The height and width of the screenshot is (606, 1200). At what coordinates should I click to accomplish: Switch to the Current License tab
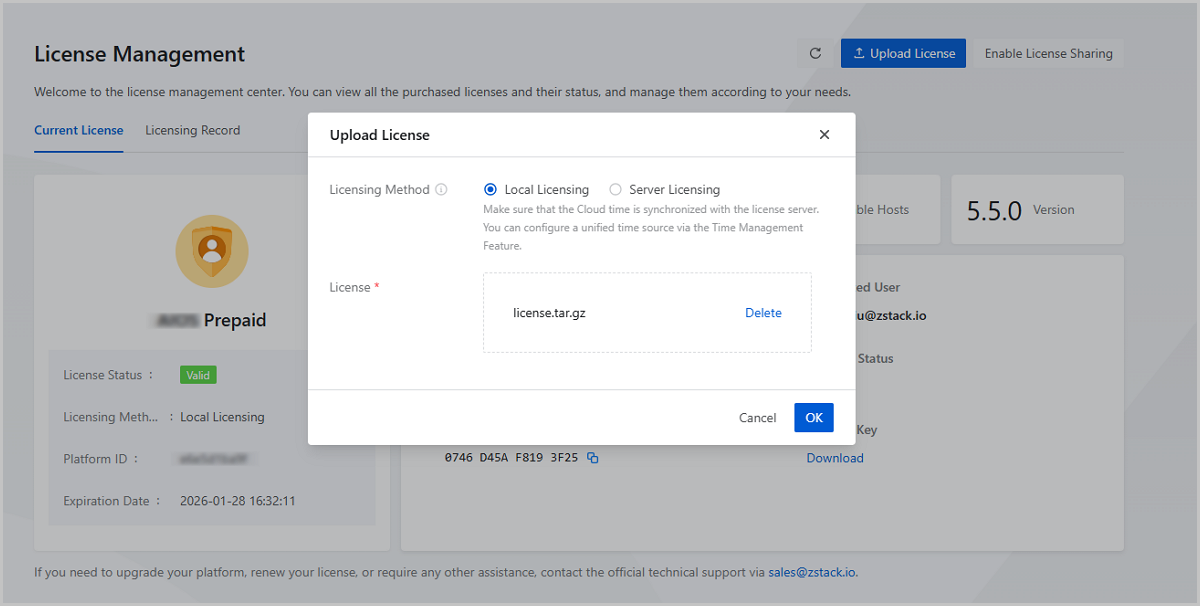pyautogui.click(x=79, y=131)
